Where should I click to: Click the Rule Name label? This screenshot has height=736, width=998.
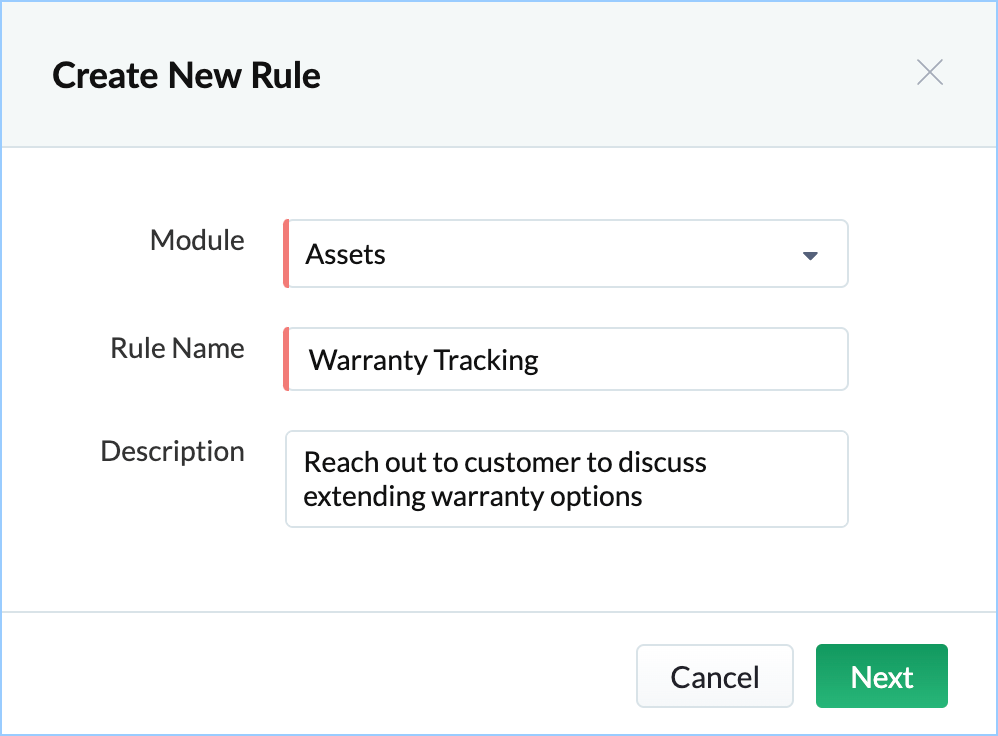177,348
